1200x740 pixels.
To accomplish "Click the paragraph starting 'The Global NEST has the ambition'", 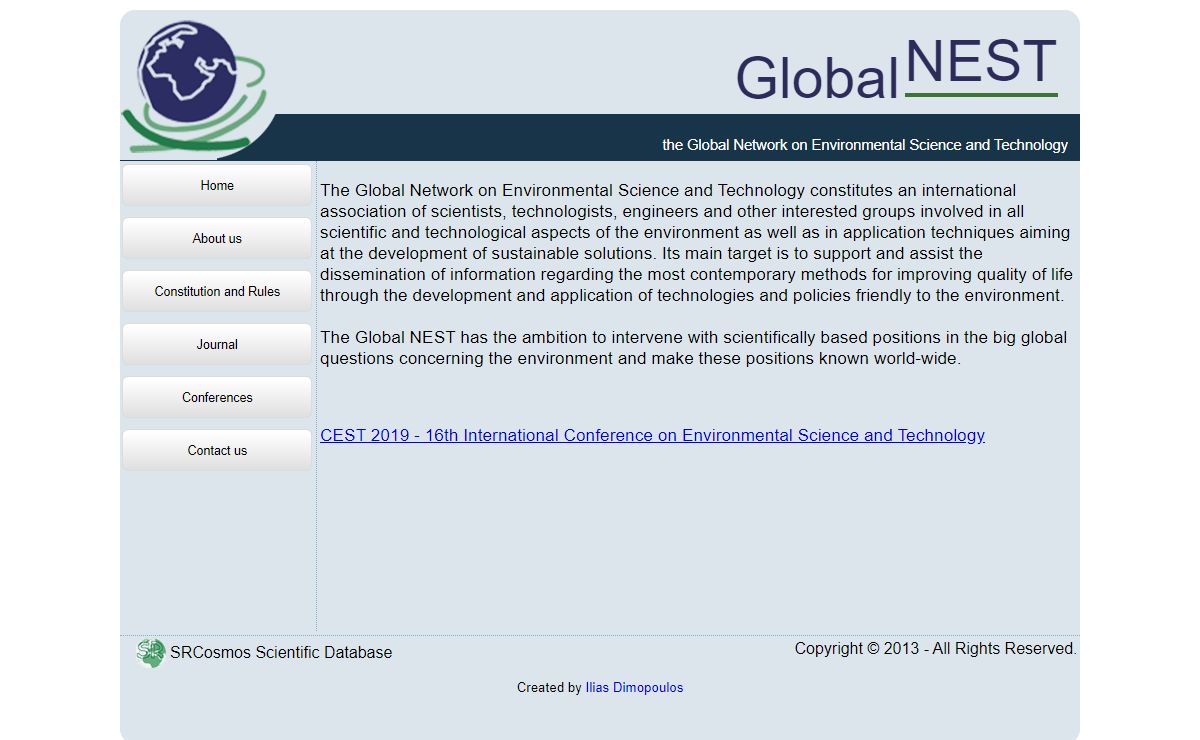I will [x=694, y=348].
